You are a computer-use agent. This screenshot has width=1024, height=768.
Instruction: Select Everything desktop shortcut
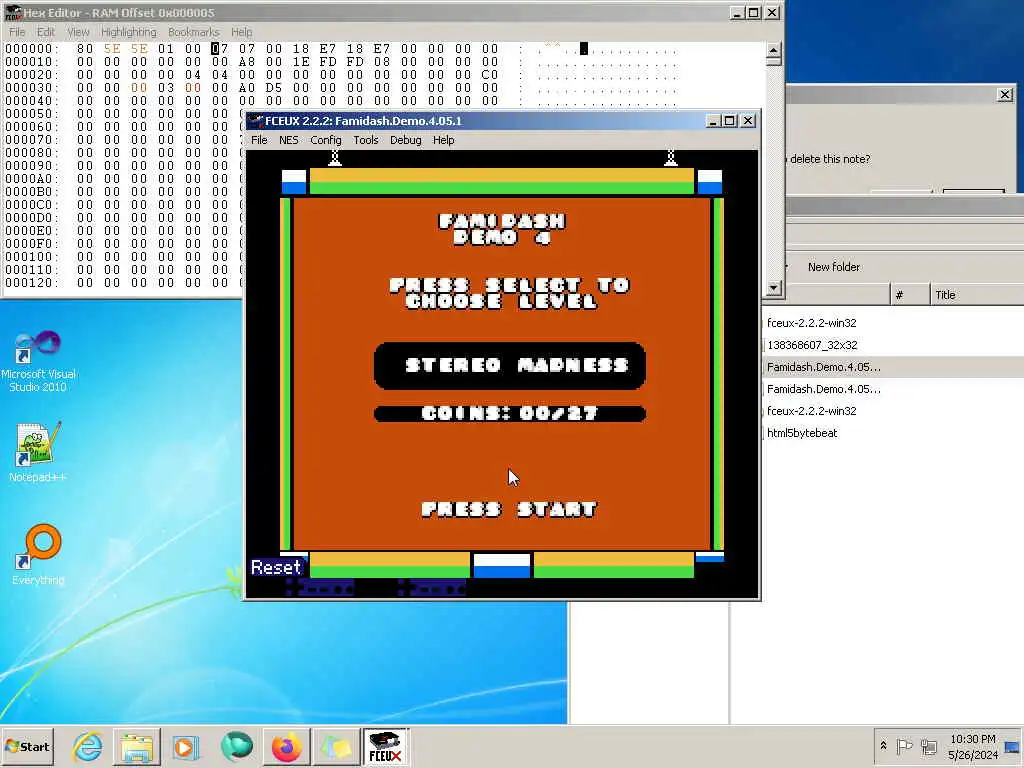38,554
